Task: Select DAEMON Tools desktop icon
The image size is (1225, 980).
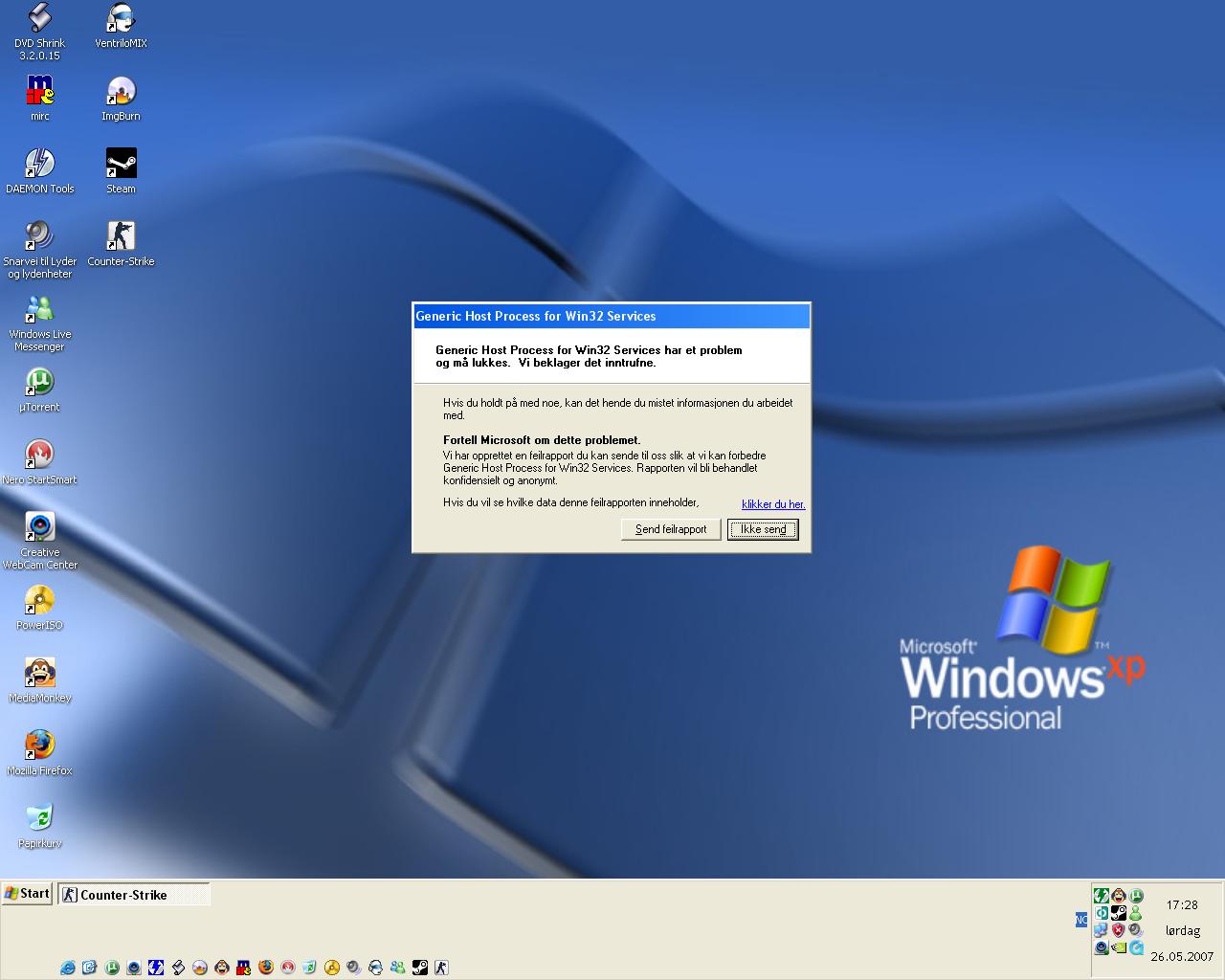Action: (x=39, y=164)
